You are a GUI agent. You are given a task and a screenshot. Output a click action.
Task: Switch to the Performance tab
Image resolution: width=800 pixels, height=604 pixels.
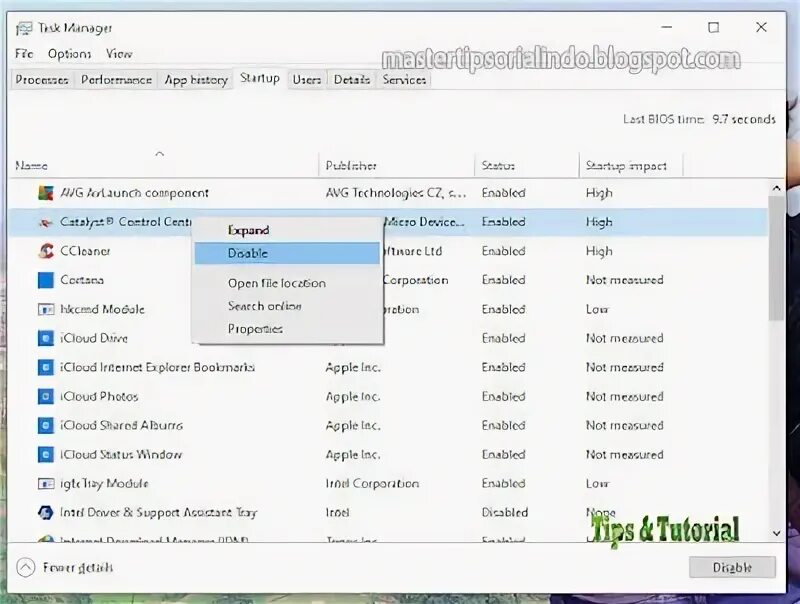point(116,80)
